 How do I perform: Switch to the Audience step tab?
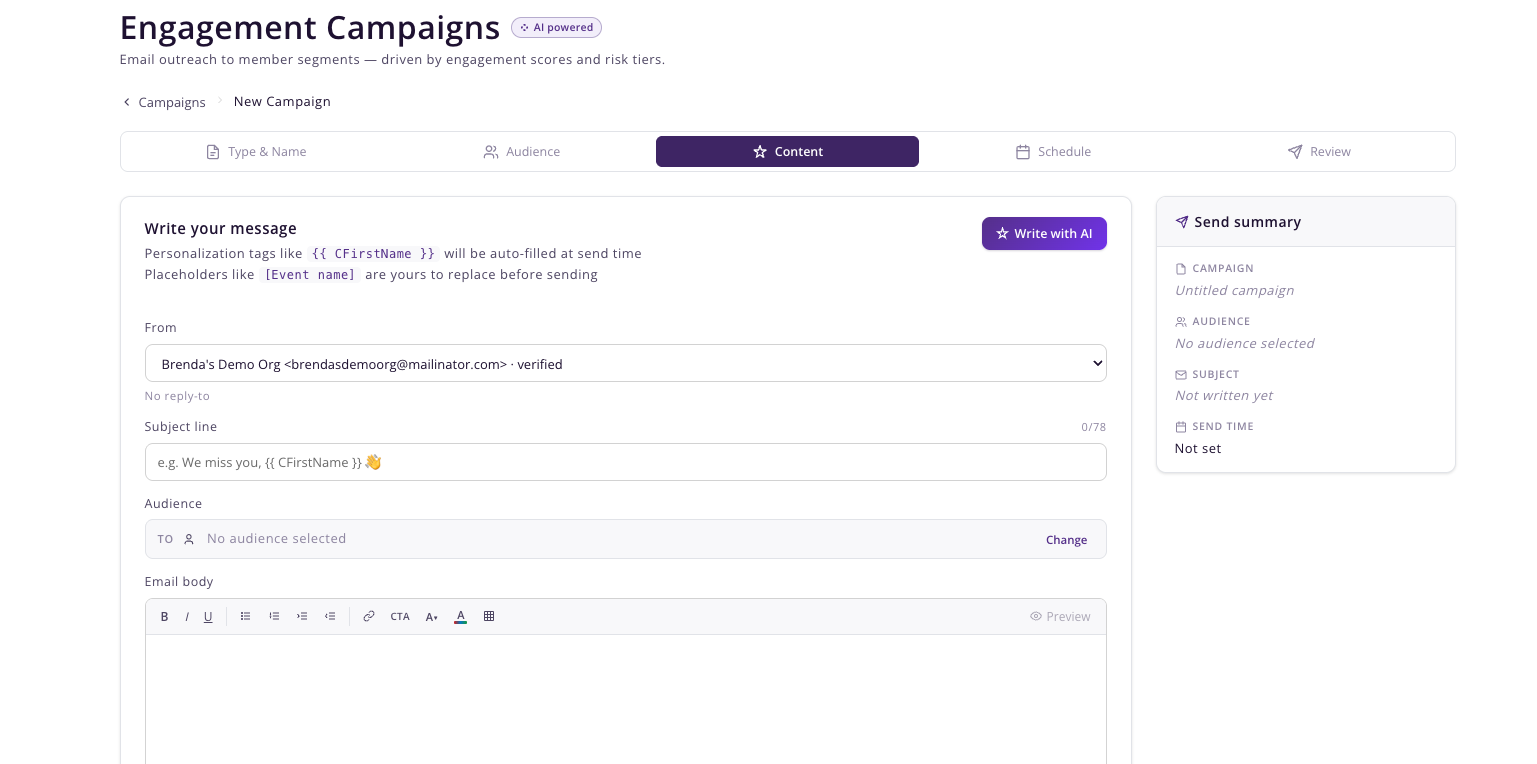pyautogui.click(x=521, y=152)
